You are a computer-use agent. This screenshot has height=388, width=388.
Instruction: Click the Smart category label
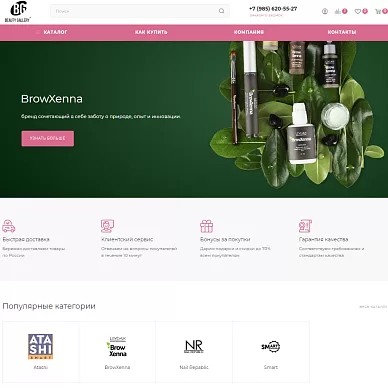pyautogui.click(x=271, y=367)
